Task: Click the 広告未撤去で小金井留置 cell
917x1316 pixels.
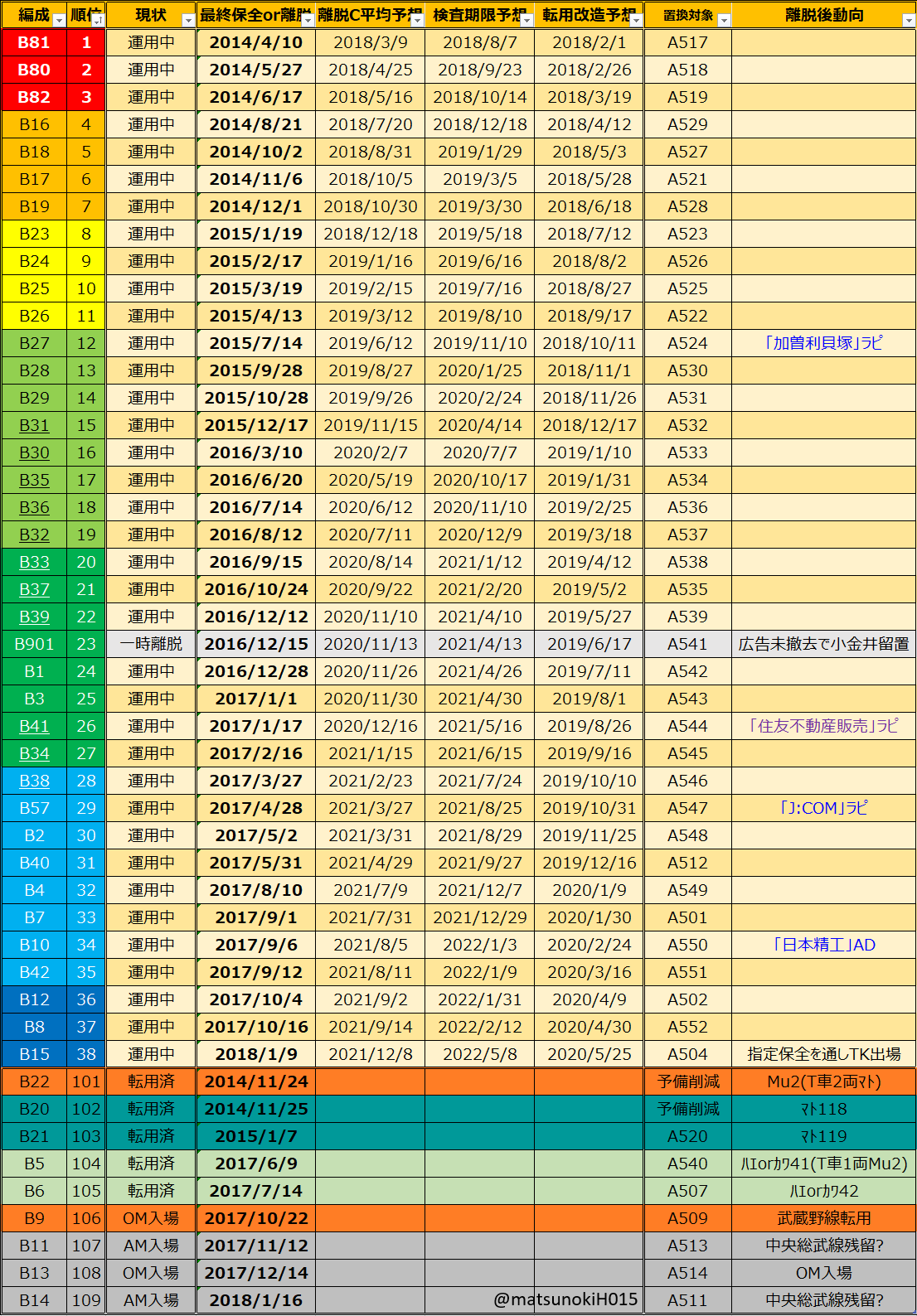Action: pyautogui.click(x=824, y=644)
